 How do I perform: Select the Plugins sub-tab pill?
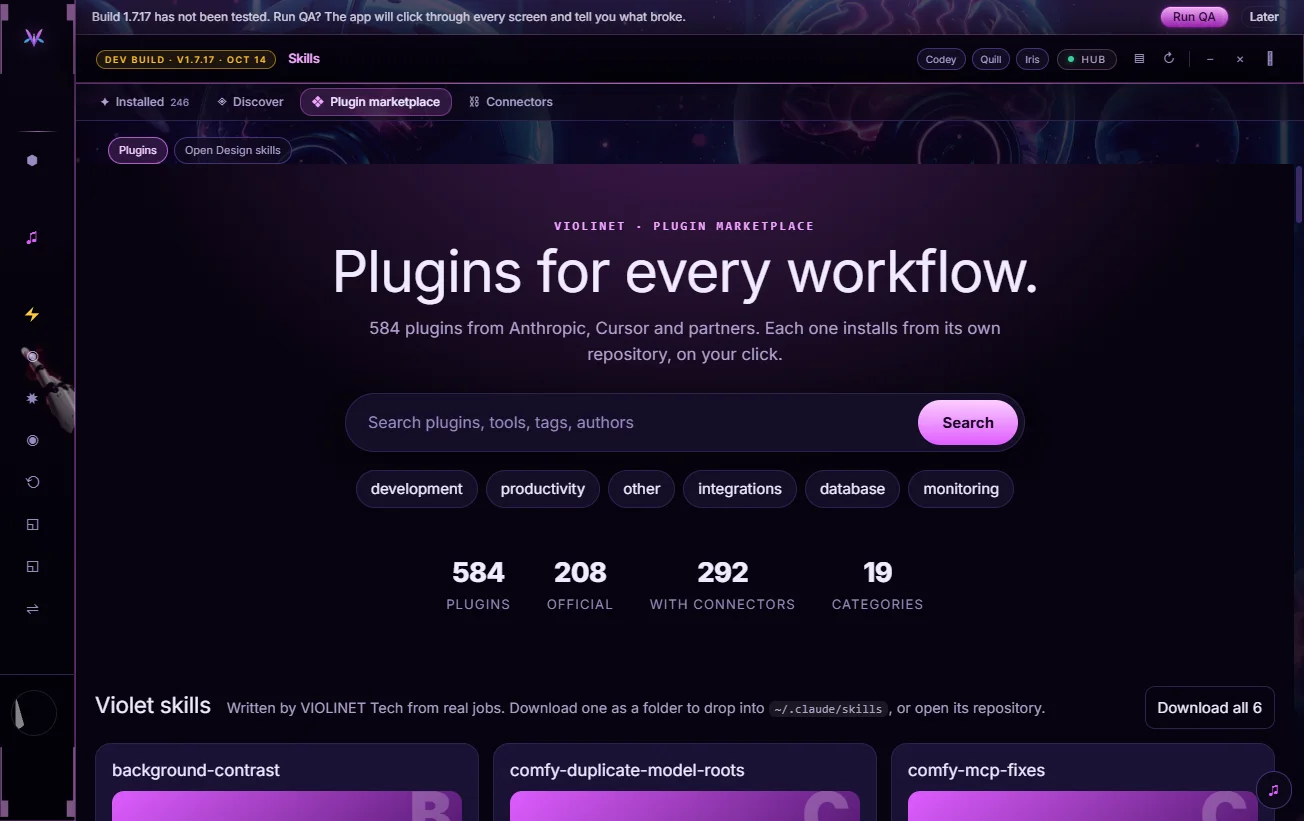(138, 150)
